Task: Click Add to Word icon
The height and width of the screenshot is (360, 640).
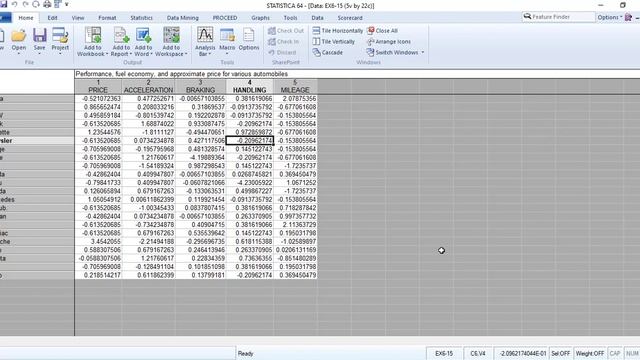Action: pyautogui.click(x=143, y=35)
